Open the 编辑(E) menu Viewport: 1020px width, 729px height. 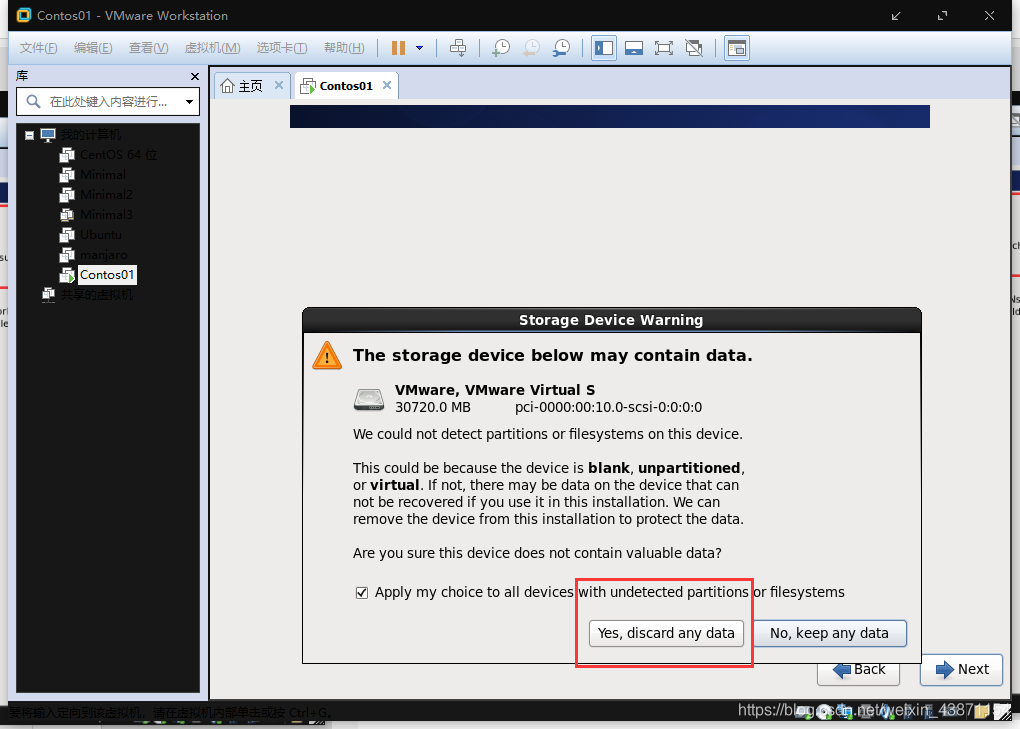(93, 47)
